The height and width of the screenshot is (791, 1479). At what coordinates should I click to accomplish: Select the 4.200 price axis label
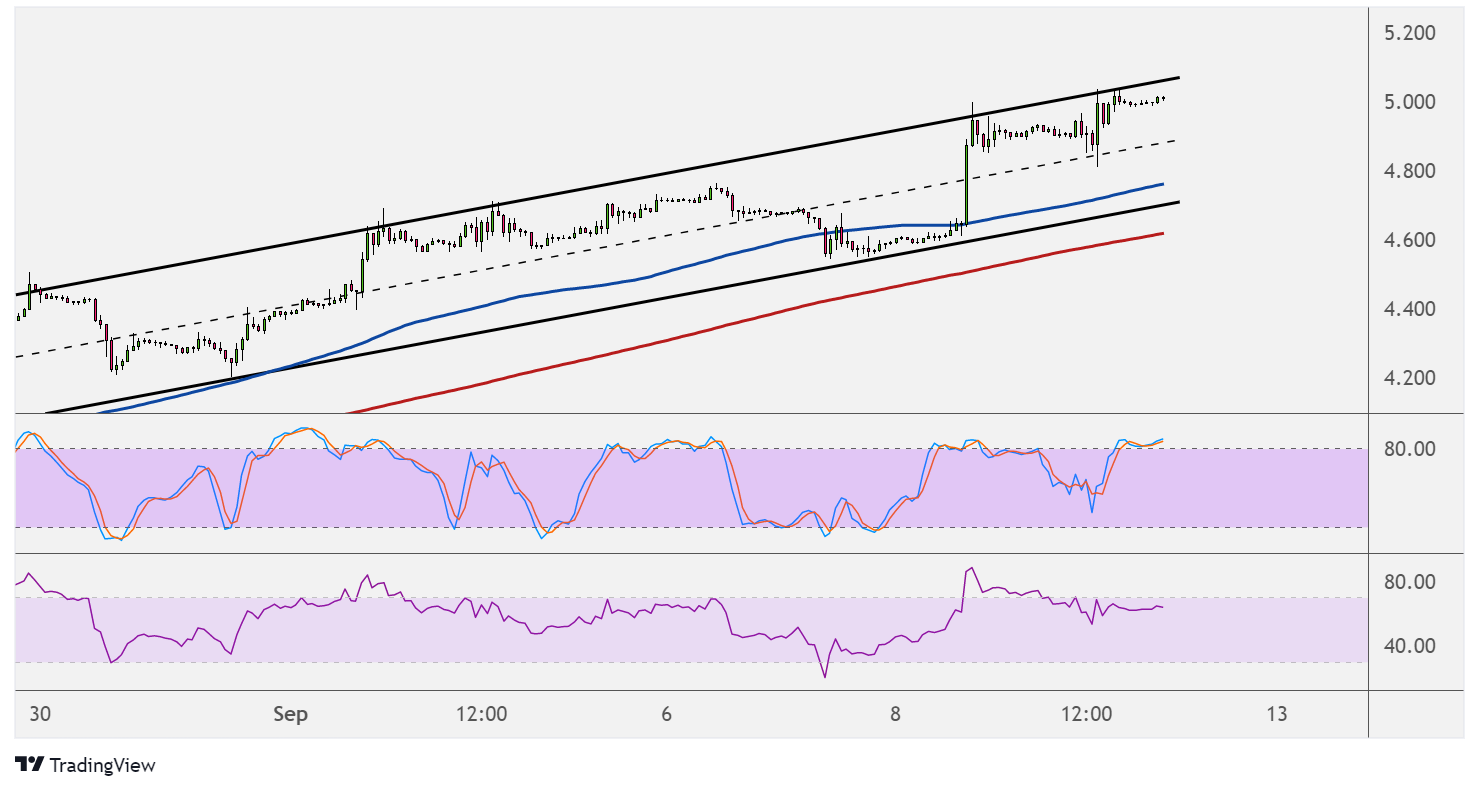click(x=1409, y=378)
